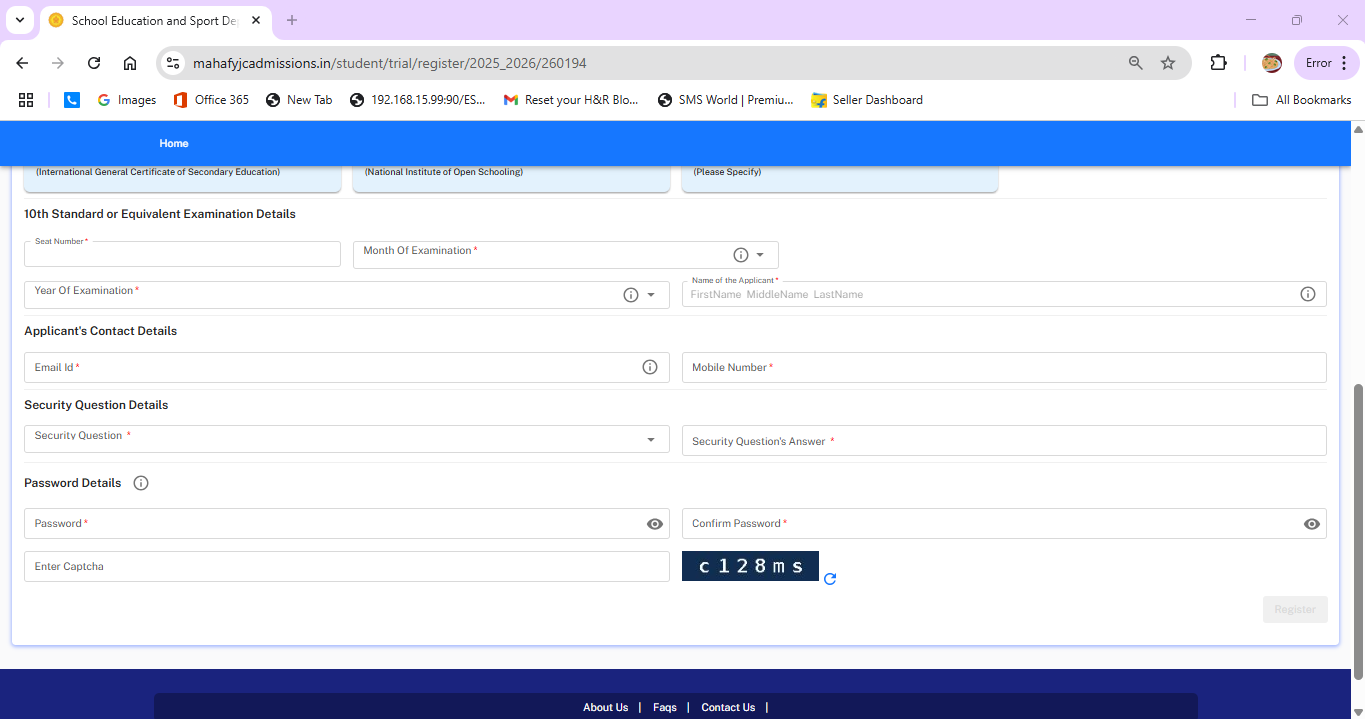The image size is (1365, 719).
Task: Open Month Of Examination dropdown
Action: 760,255
